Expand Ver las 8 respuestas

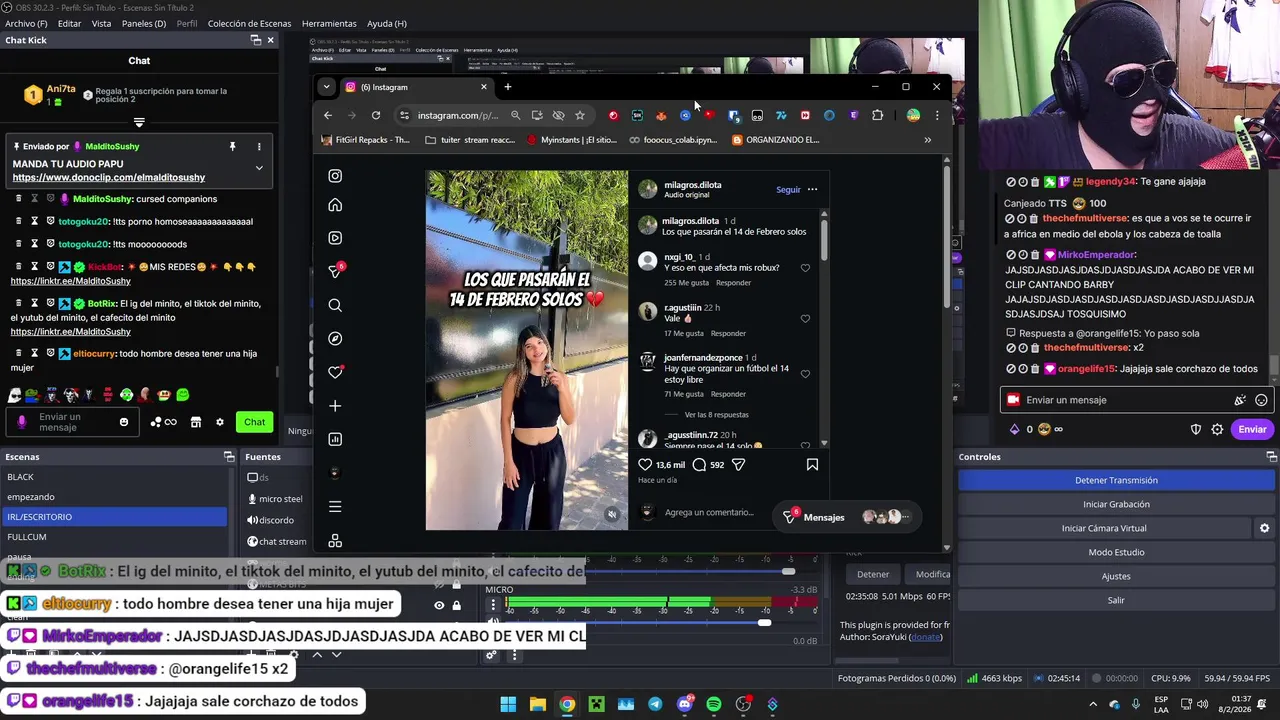point(716,414)
